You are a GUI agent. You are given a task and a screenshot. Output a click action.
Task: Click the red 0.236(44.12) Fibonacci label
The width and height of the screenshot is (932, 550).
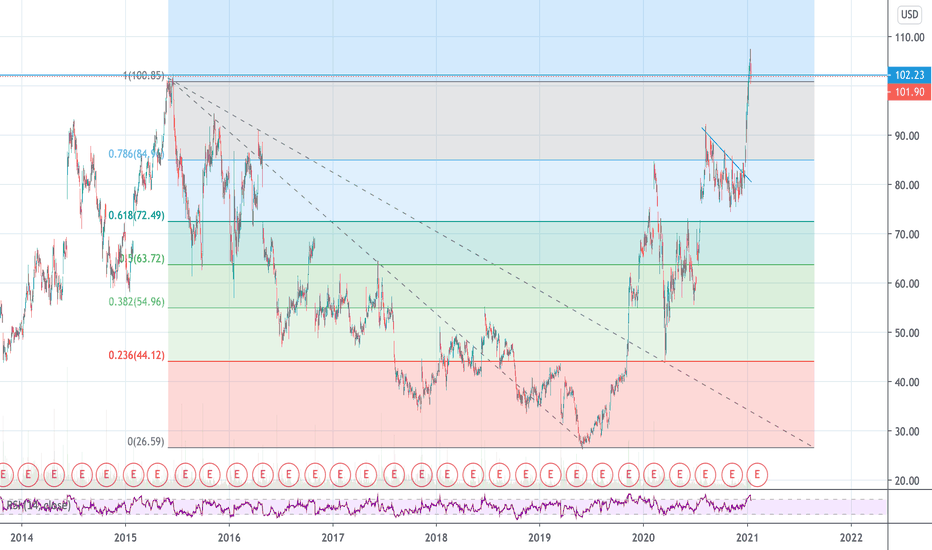tap(136, 355)
